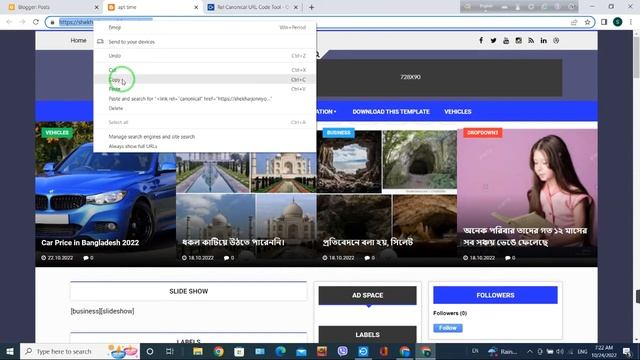Open Task View in taskbar
640x360 pixels.
coord(170,351)
